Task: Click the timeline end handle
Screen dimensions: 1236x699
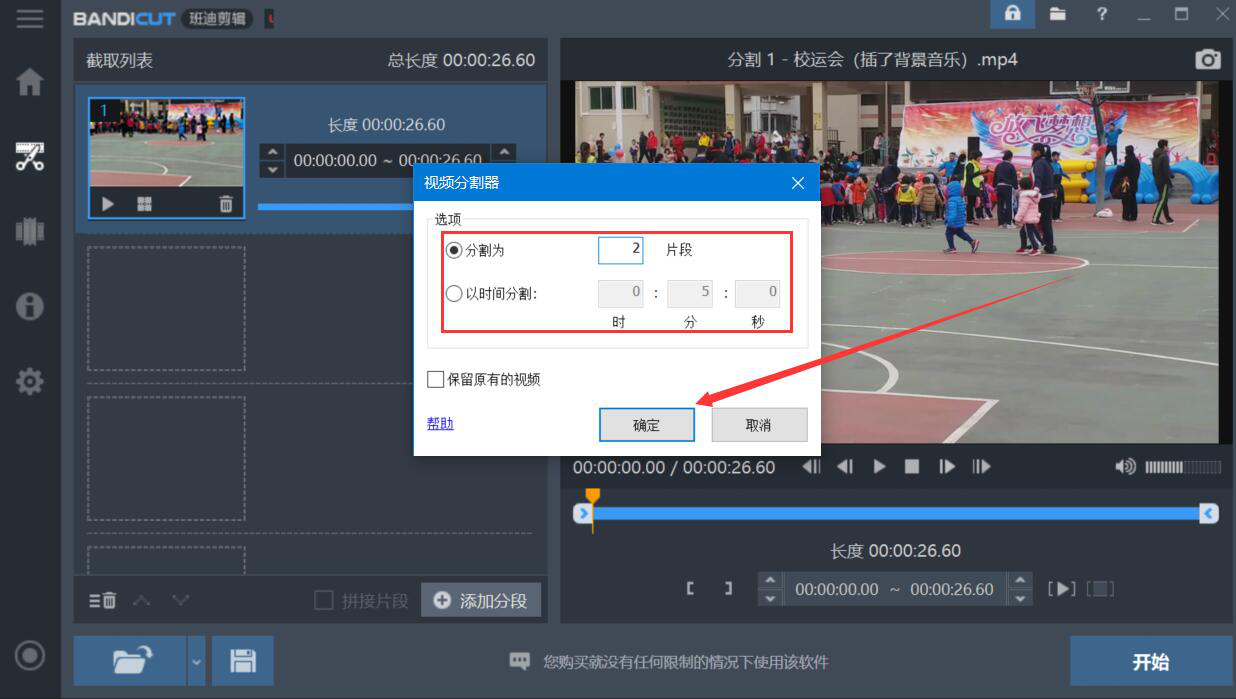Action: point(1209,514)
